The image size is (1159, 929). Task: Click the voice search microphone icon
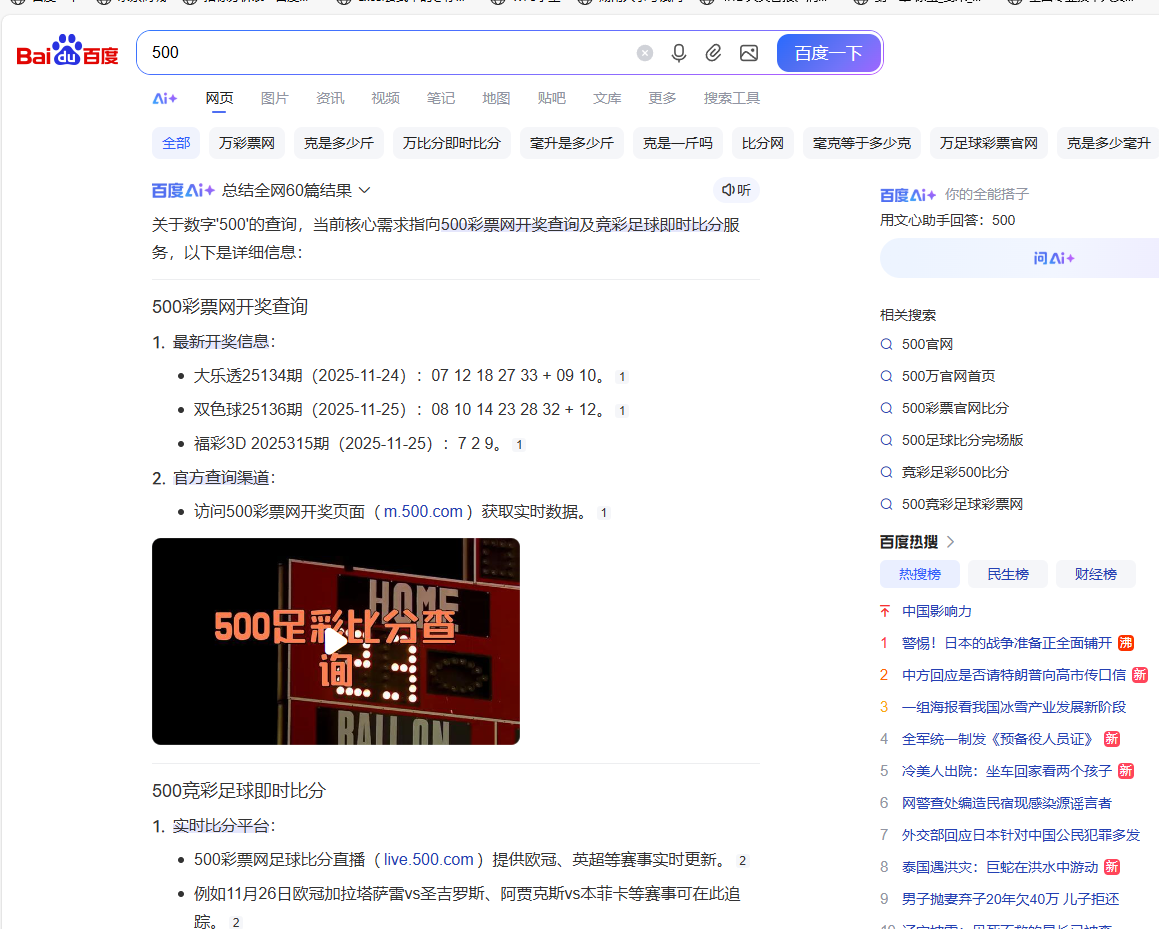[679, 52]
